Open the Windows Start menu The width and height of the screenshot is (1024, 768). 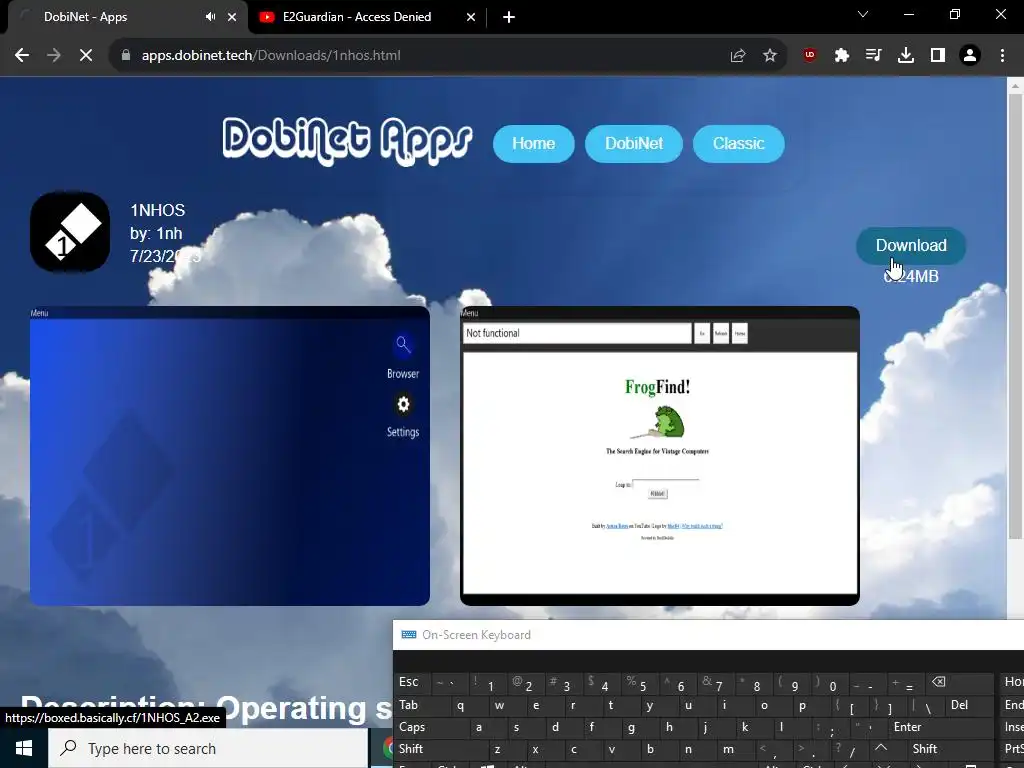[x=24, y=748]
